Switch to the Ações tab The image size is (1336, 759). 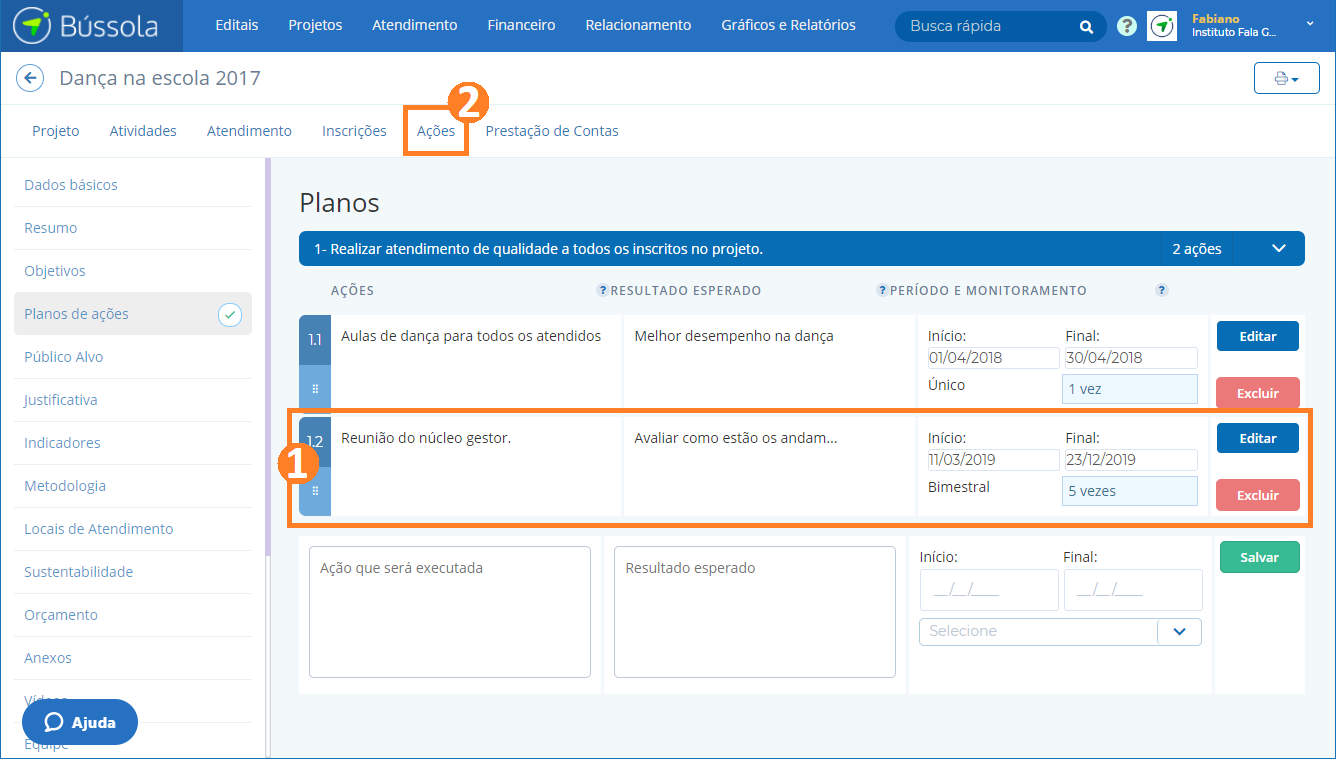tap(436, 131)
